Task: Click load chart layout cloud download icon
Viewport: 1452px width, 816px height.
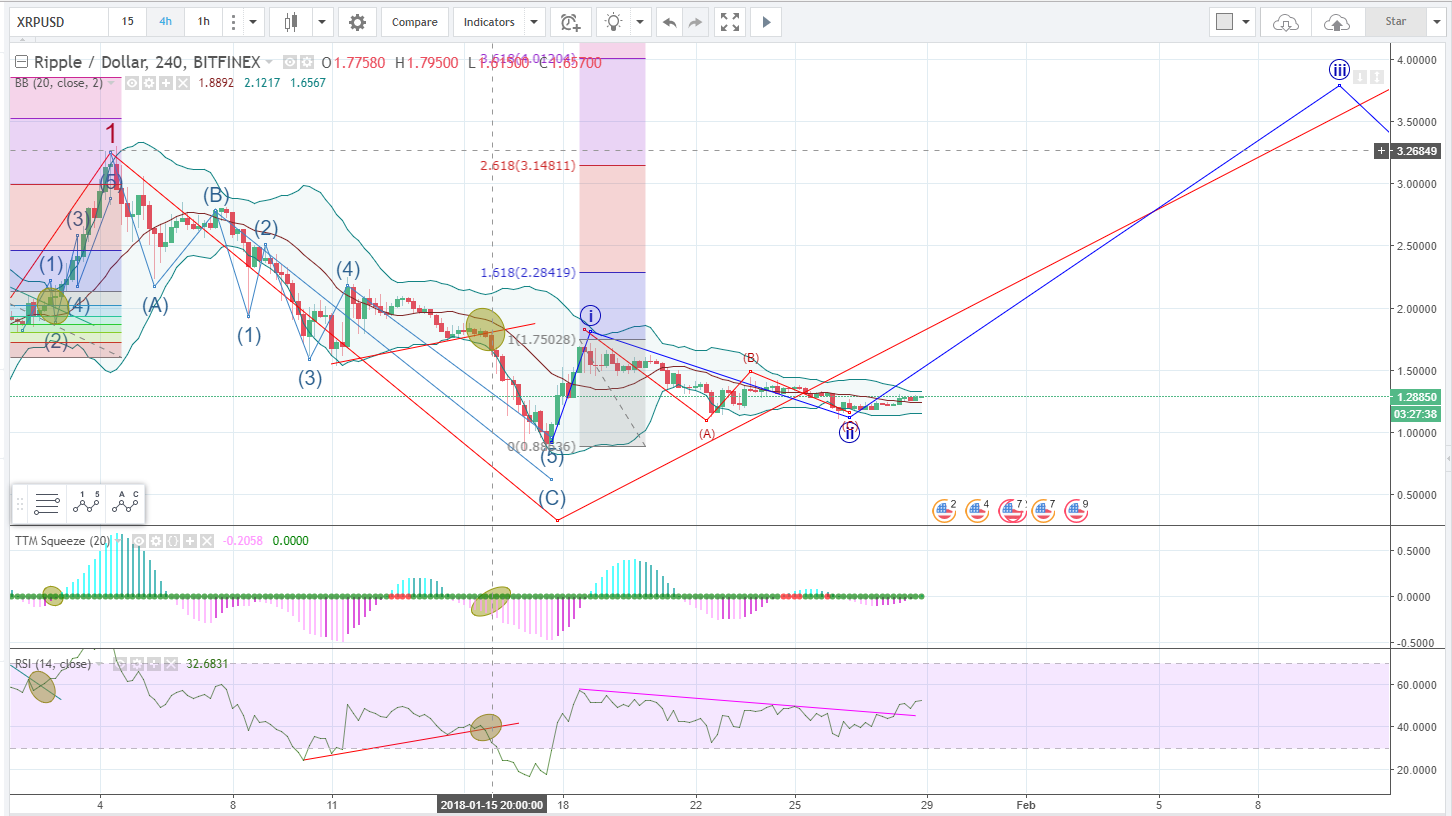Action: tap(1287, 21)
